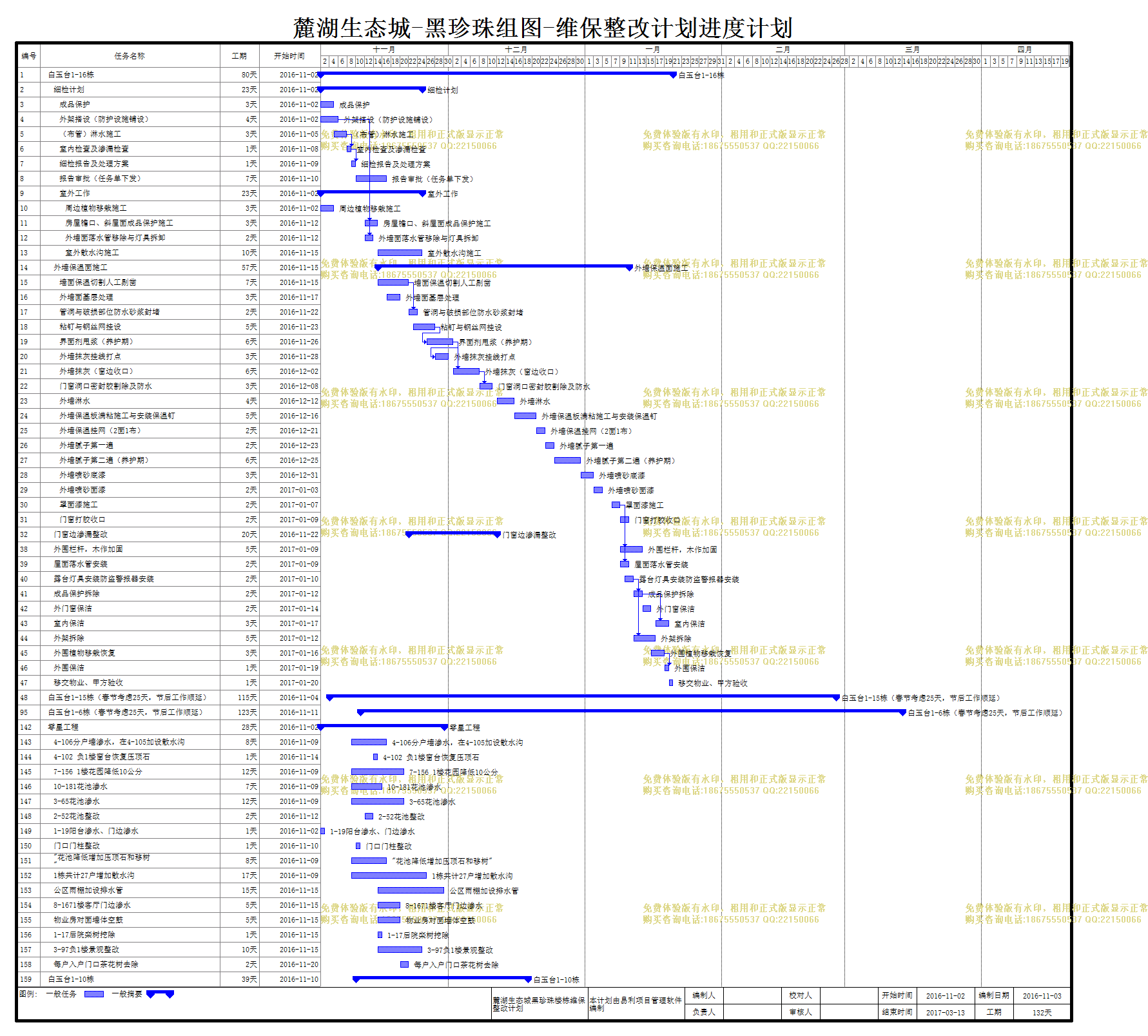Viewport: 1148px width, 1036px height.
Task: Select task cell 外架搭设（防护设施铺设） in row 4
Action: point(130,119)
